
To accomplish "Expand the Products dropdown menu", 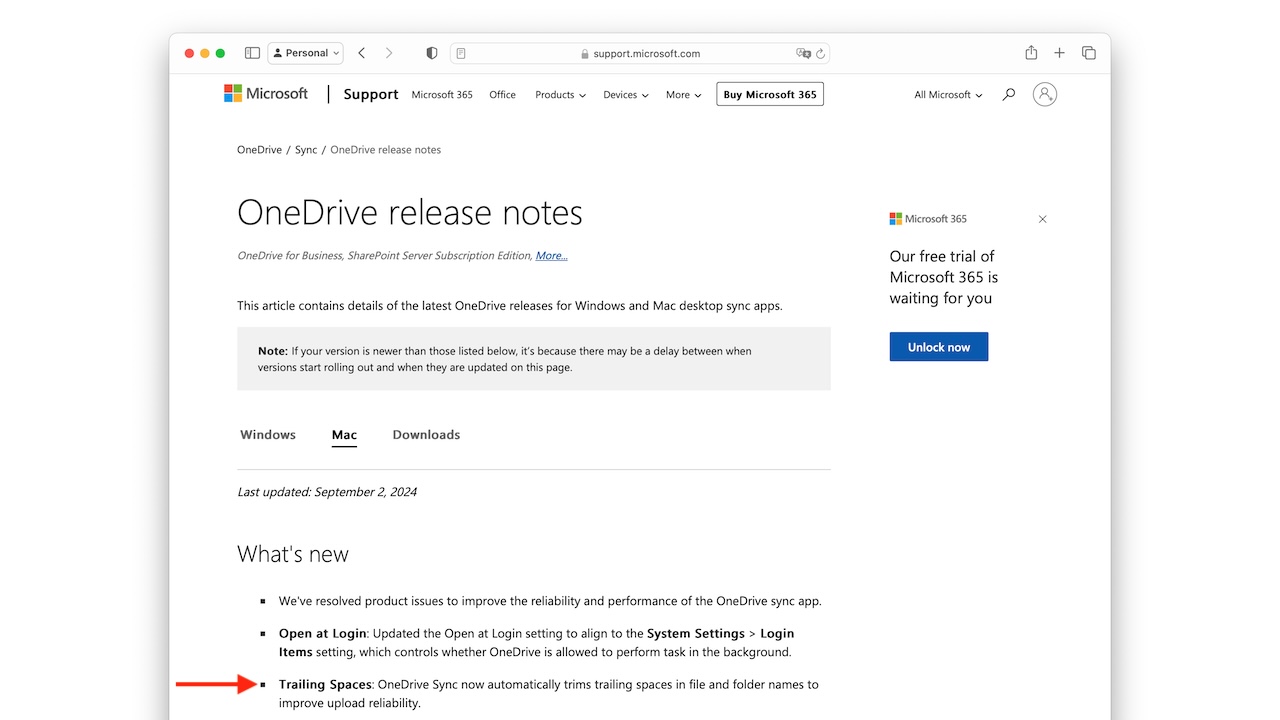I will 561,95.
